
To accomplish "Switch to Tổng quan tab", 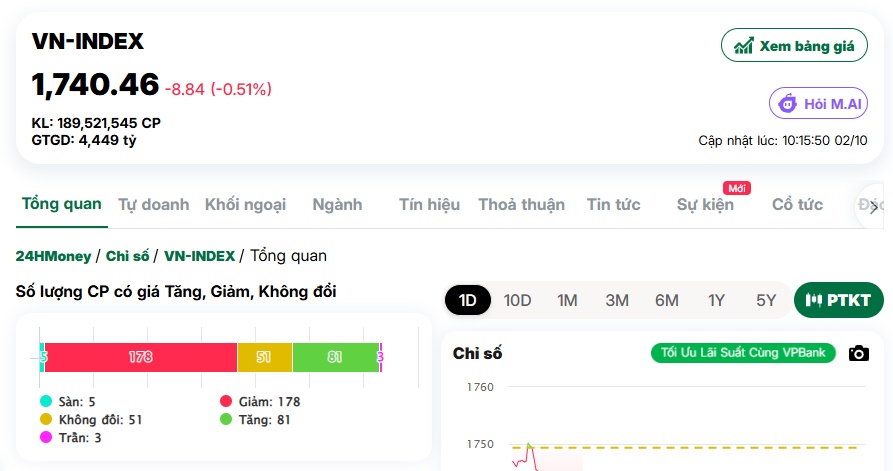I will 62,204.
